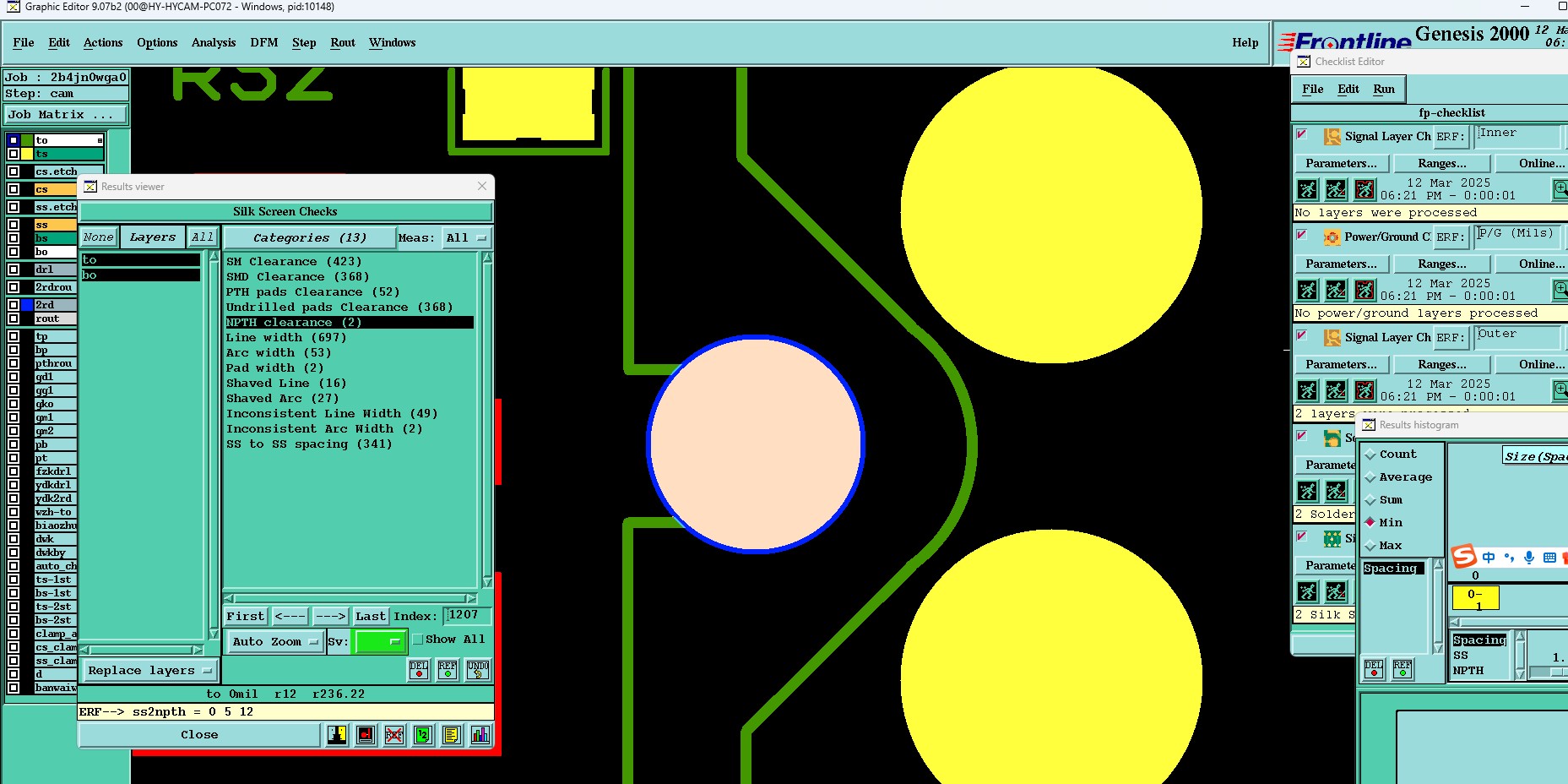The height and width of the screenshot is (784, 1568).
Task: Click the Sogou input method S icon
Action: click(x=1463, y=556)
